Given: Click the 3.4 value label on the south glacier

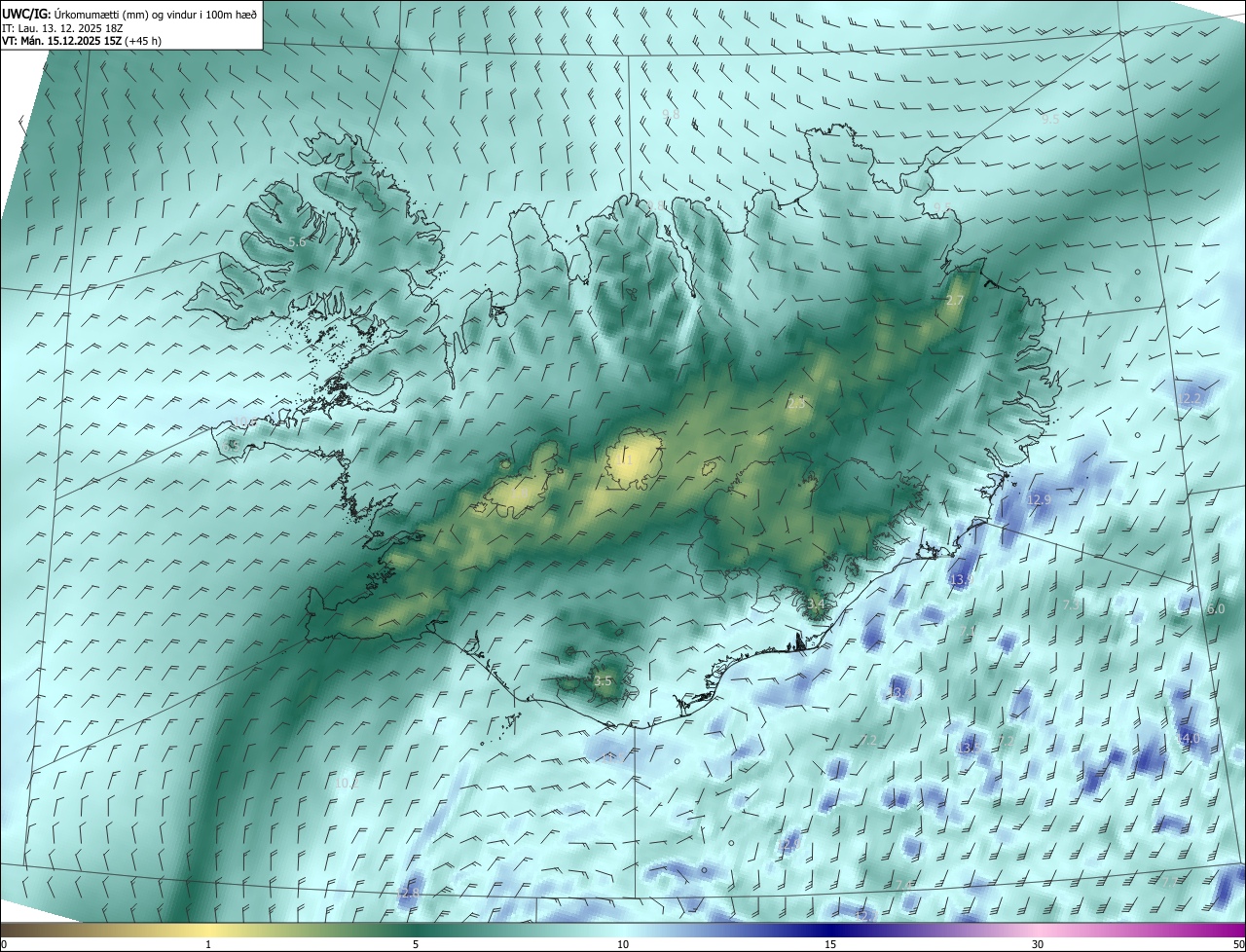Looking at the screenshot, I should click(x=816, y=604).
